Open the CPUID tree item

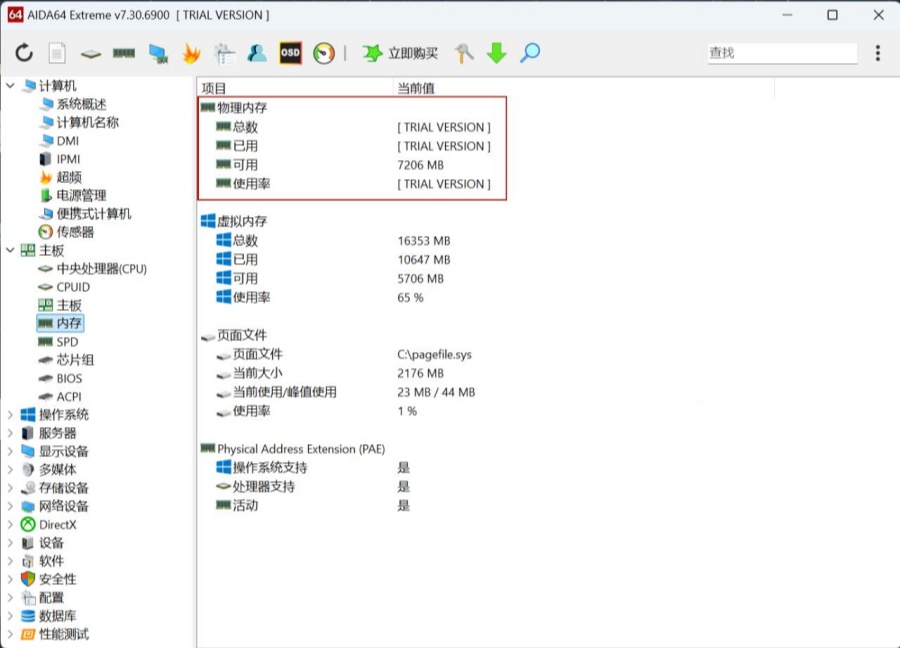coord(73,287)
